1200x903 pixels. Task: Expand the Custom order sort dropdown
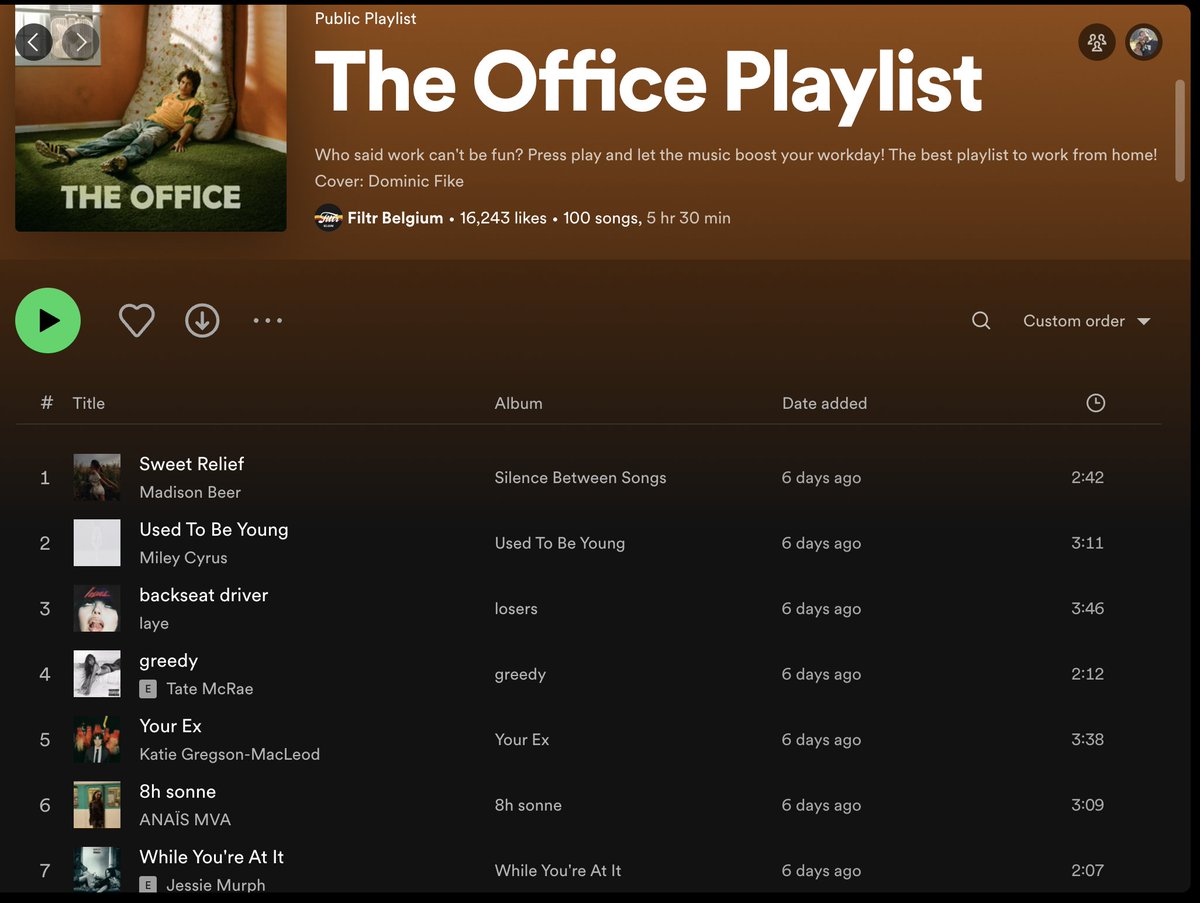pos(1086,321)
